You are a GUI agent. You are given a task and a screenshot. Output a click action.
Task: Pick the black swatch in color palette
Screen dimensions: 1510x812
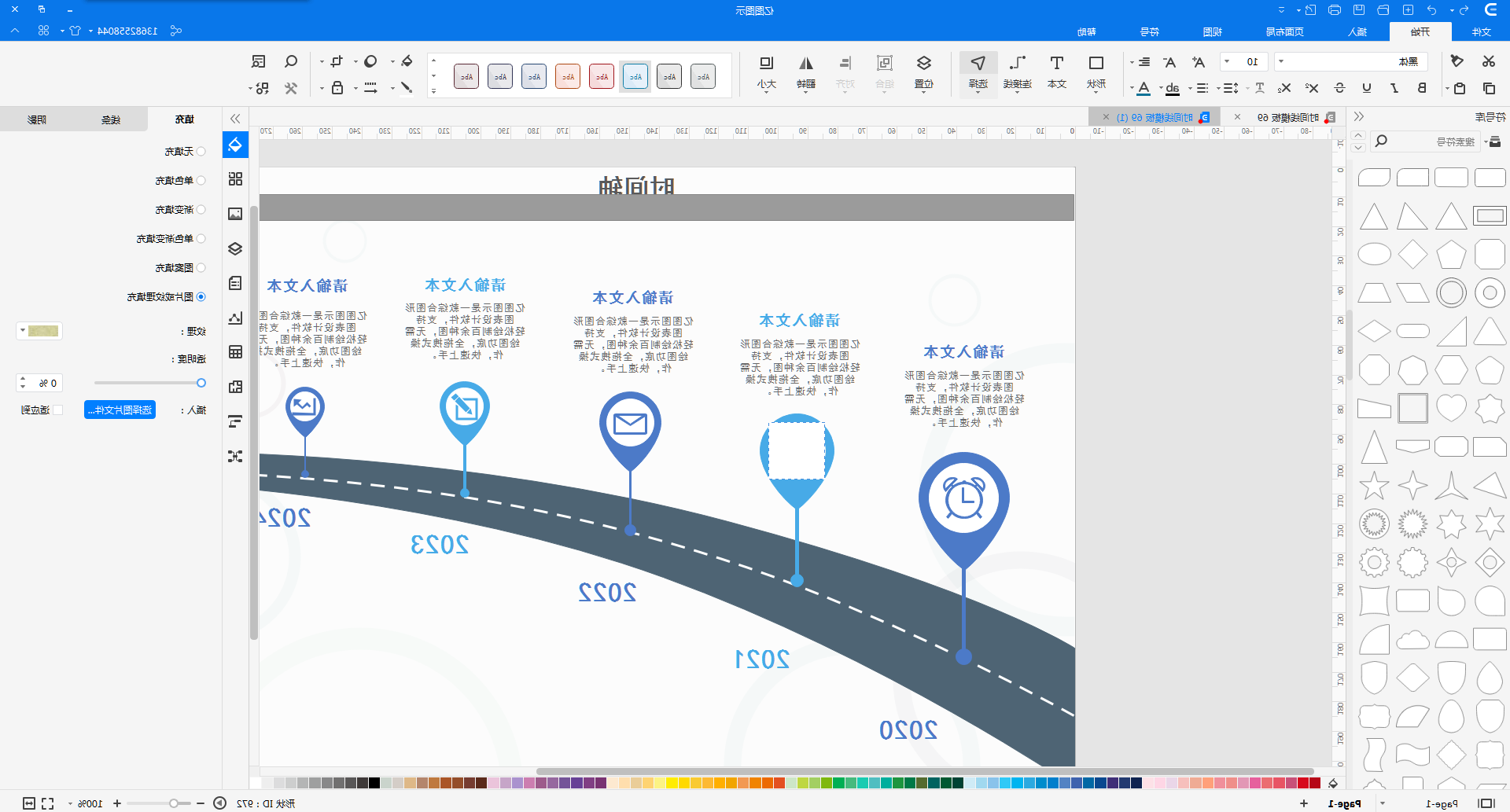[x=374, y=783]
